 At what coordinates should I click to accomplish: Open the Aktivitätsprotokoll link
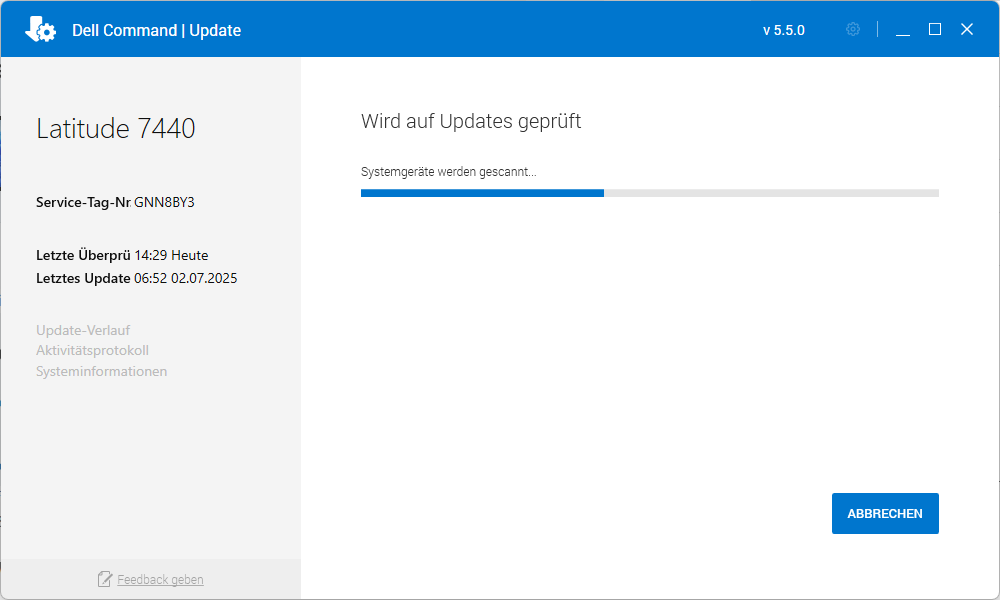(92, 351)
